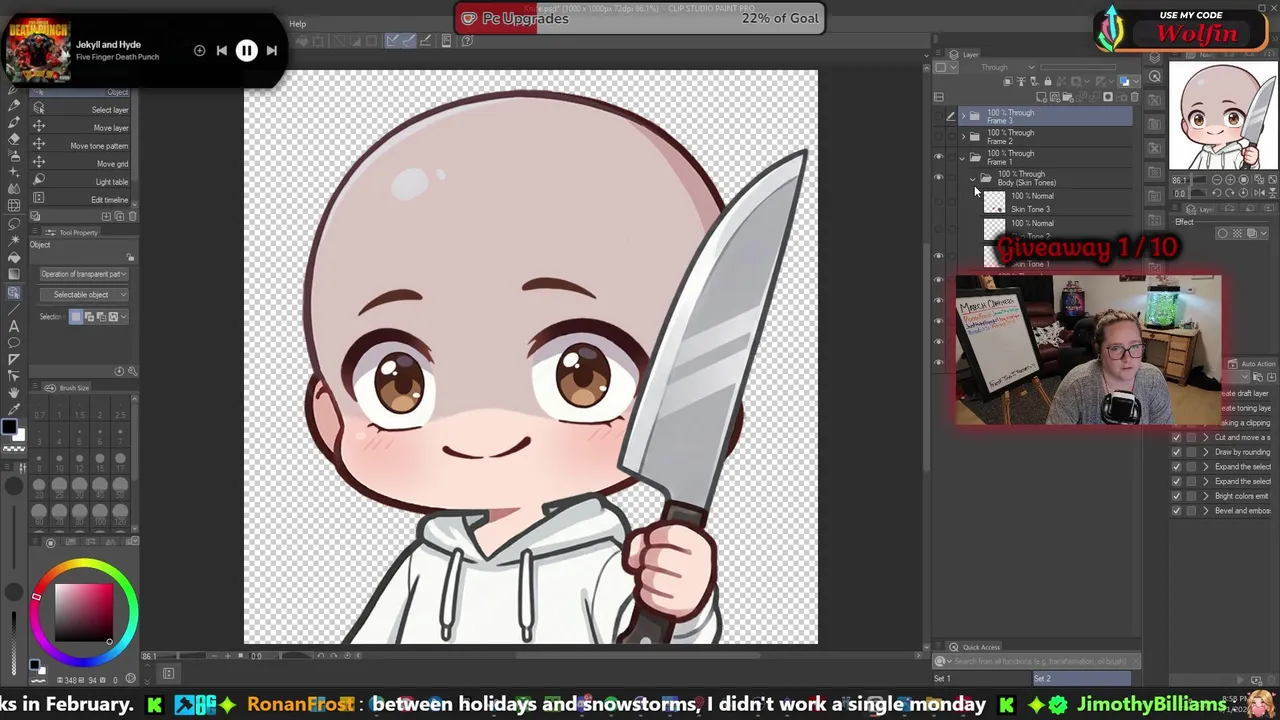Select the Balloon tool

pos(14,342)
